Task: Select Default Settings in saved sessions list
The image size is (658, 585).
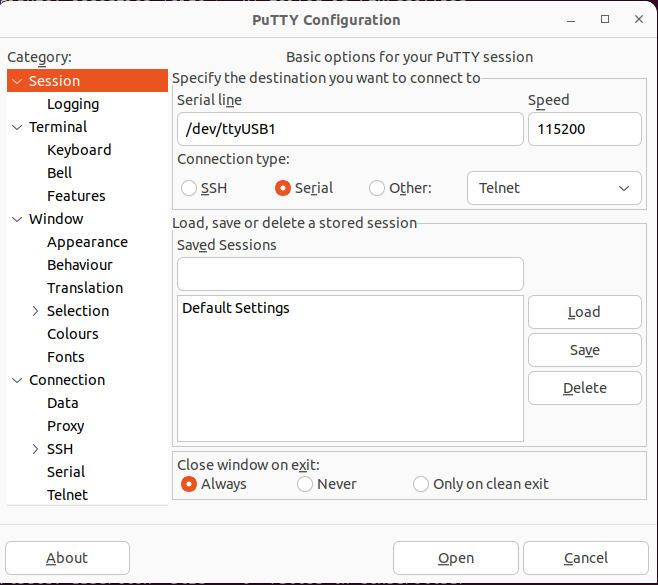Action: point(236,308)
